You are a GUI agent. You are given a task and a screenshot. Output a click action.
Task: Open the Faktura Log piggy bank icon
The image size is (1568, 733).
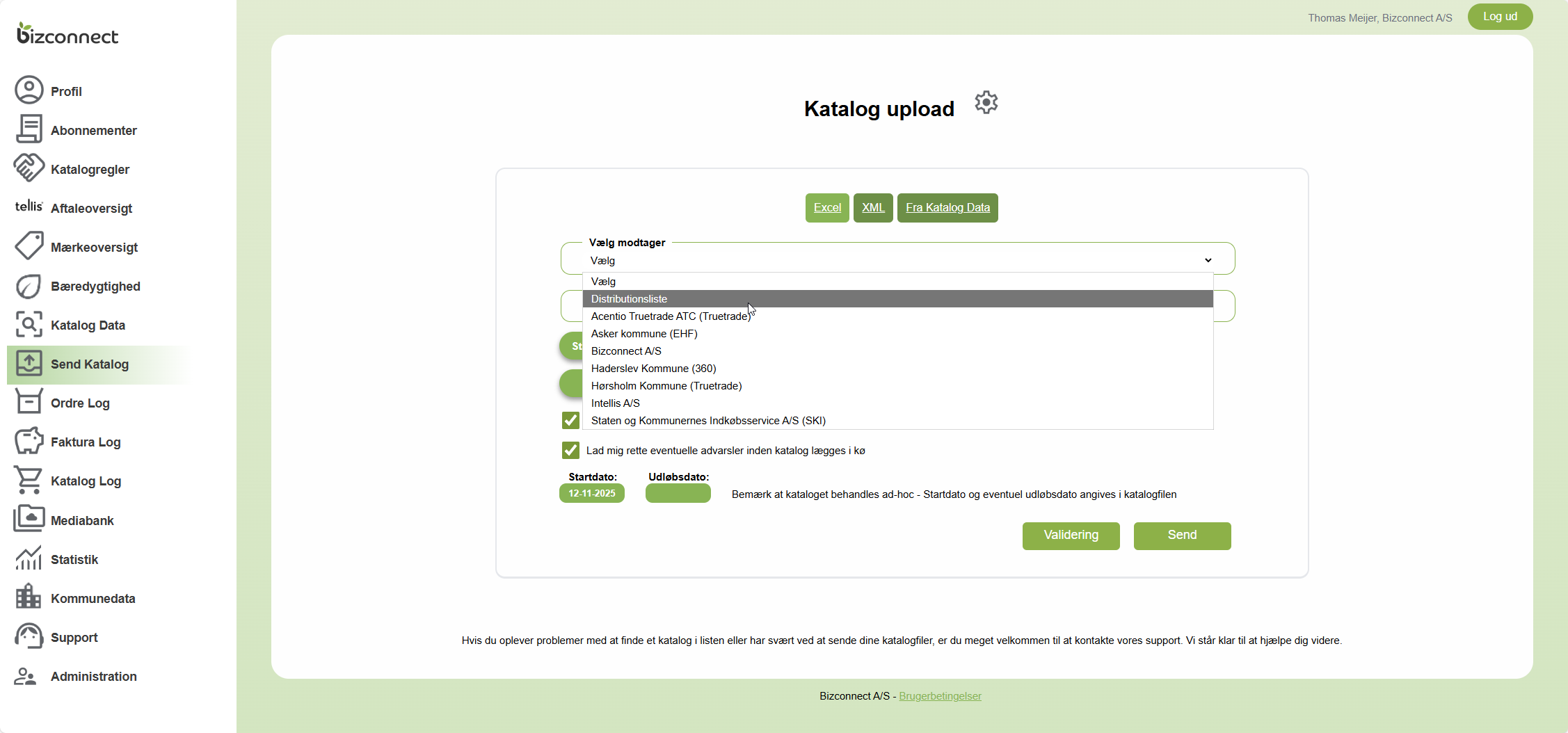tap(29, 441)
